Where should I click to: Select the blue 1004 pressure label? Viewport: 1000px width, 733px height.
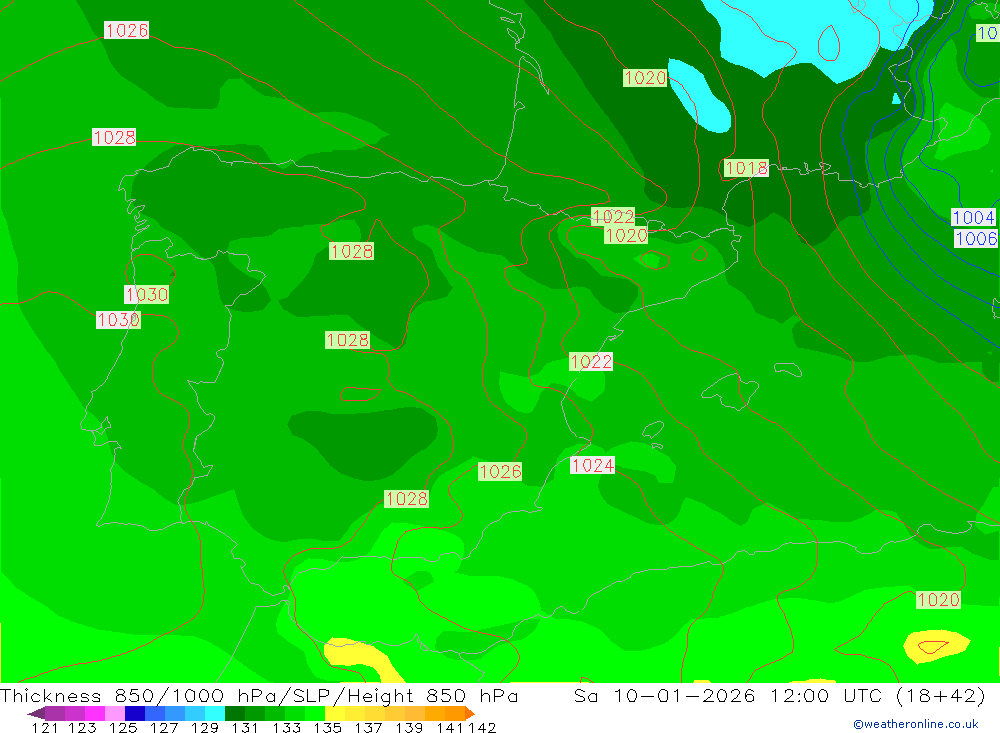click(973, 217)
